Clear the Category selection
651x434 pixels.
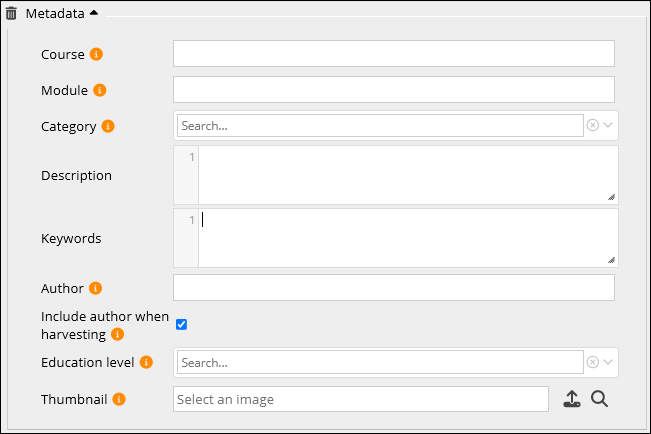[x=592, y=125]
